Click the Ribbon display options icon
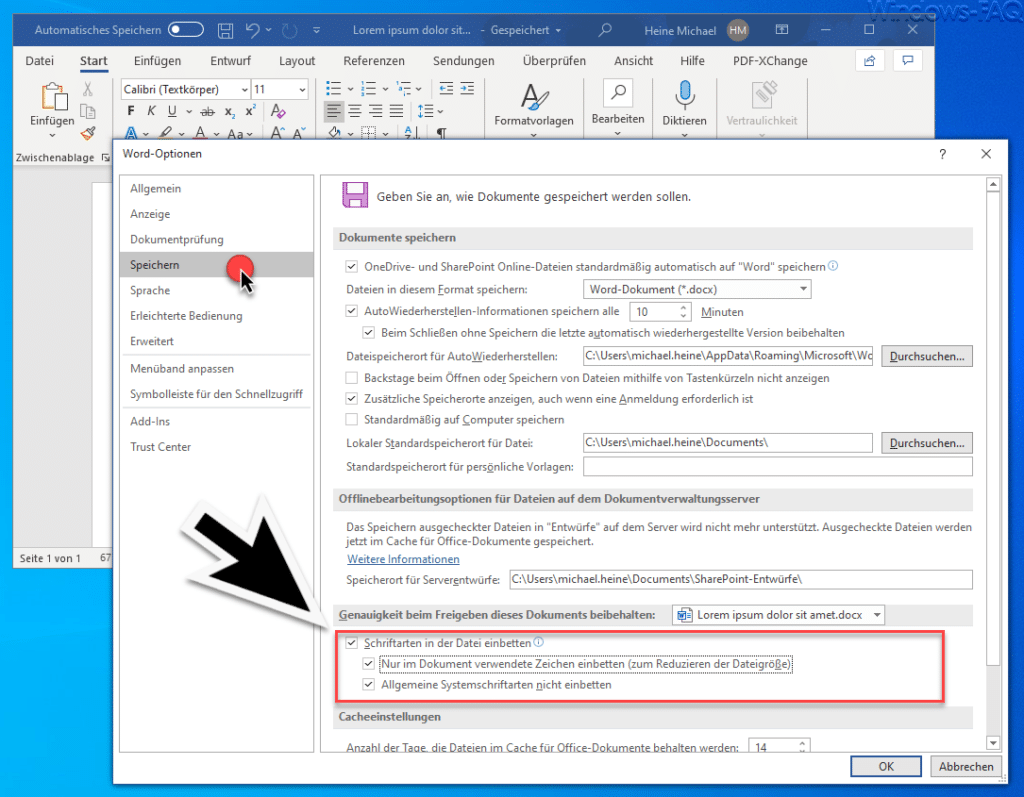The width and height of the screenshot is (1024, 797). point(781,30)
